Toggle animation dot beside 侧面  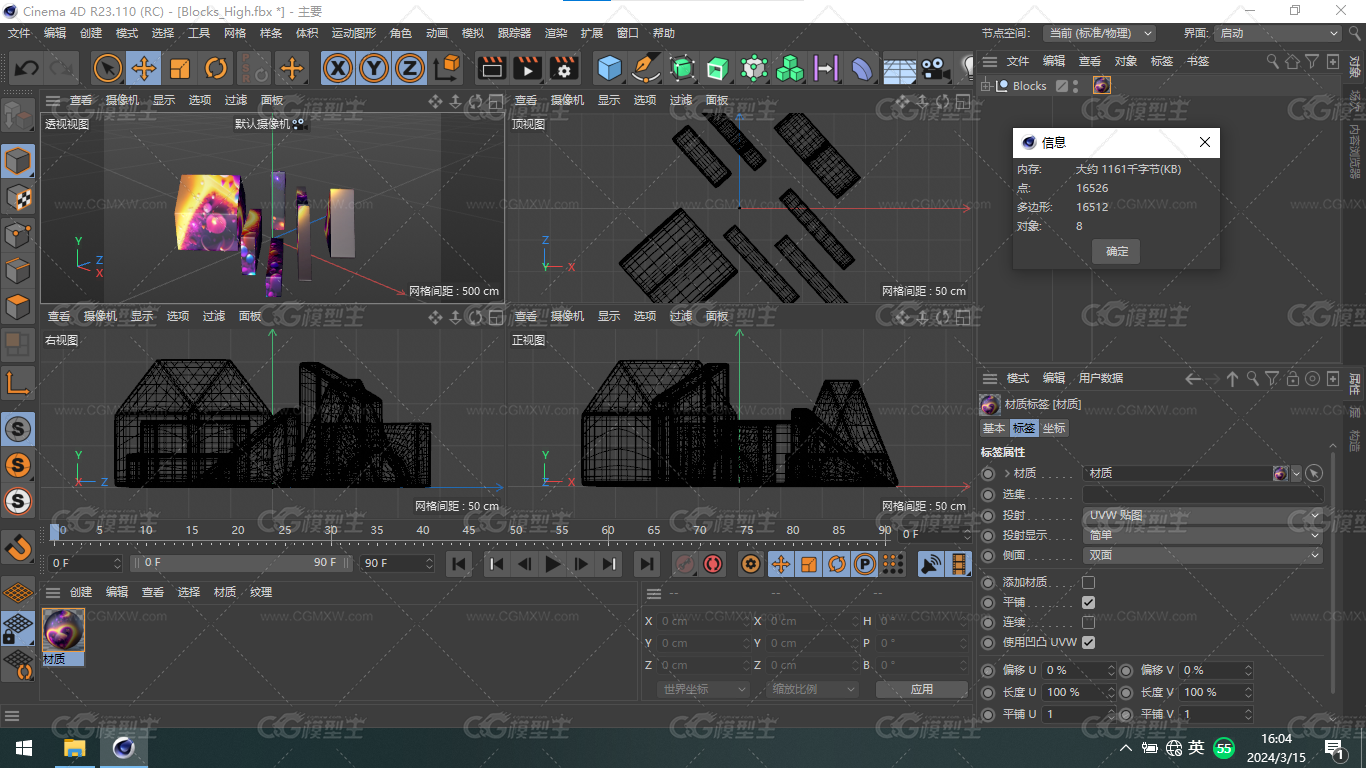pos(988,555)
